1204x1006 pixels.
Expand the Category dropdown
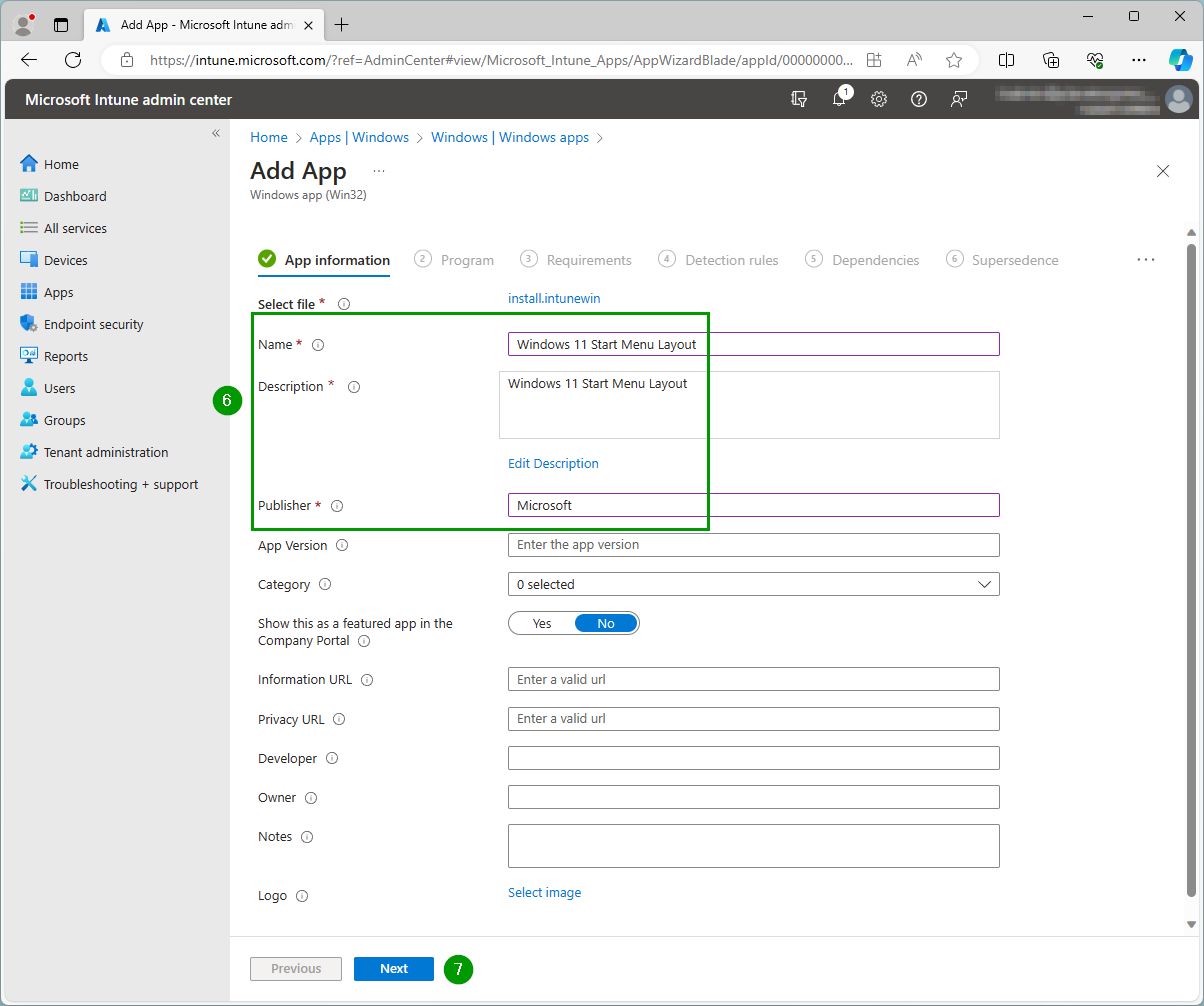click(x=753, y=584)
